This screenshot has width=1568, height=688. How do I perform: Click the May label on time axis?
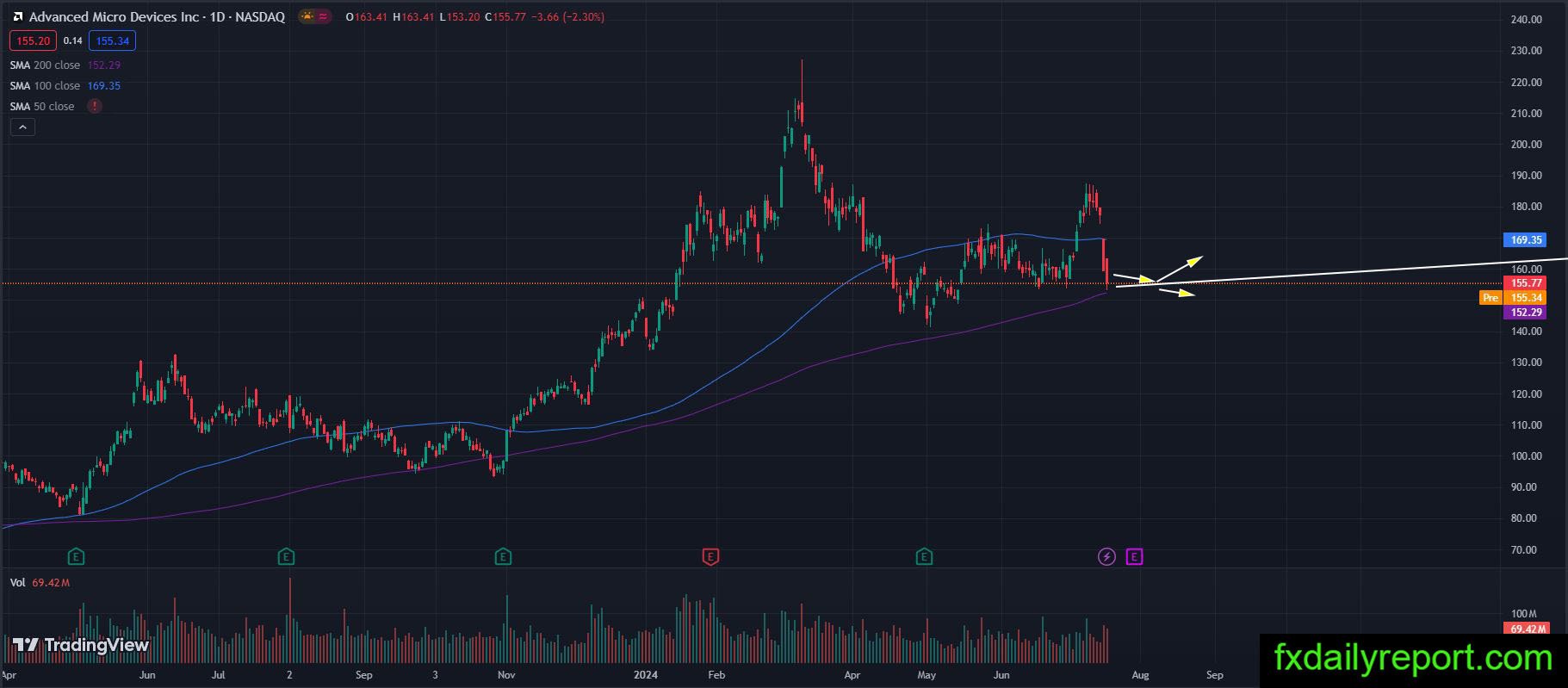(927, 675)
